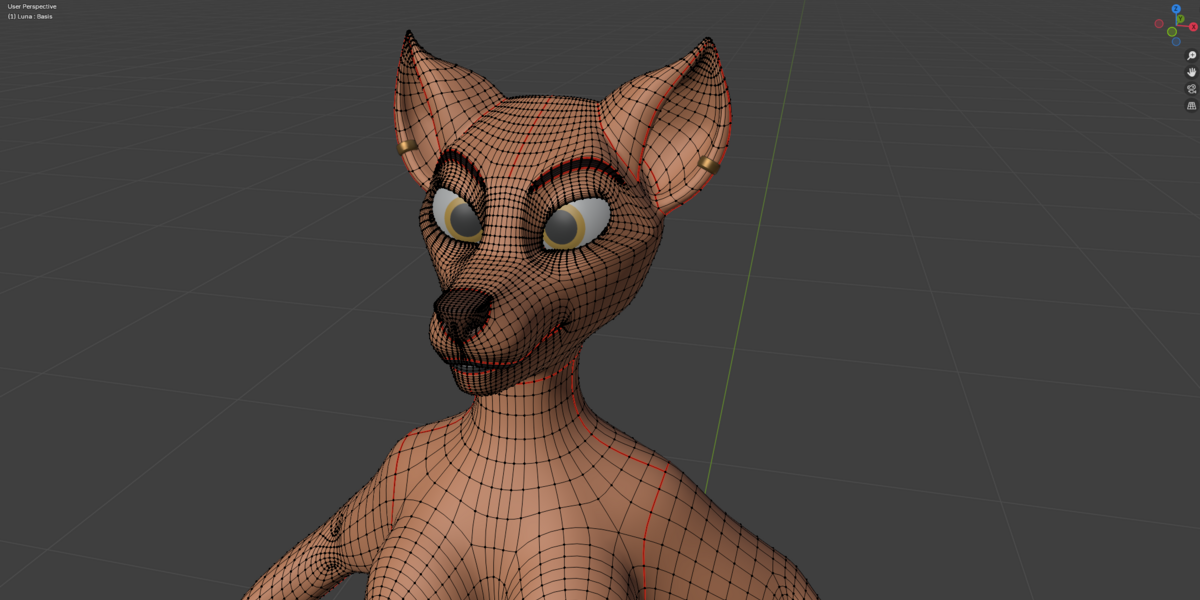The height and width of the screenshot is (600, 1200).
Task: Select the character's left gold earring
Action: tap(709, 164)
